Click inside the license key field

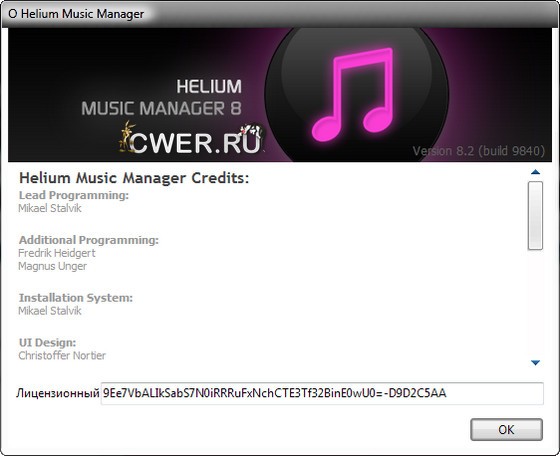322,394
